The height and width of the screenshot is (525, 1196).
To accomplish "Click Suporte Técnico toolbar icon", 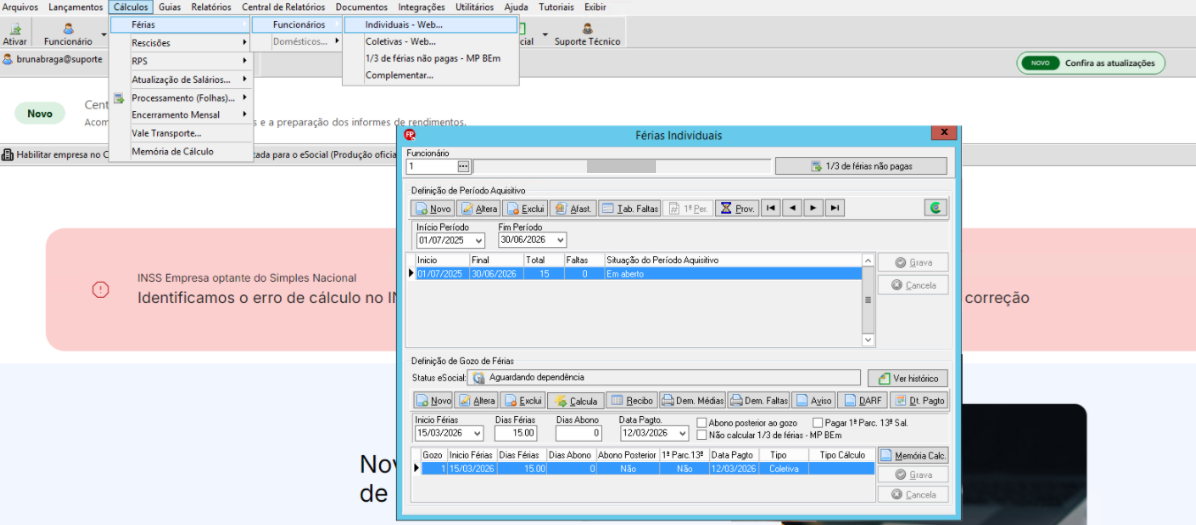I will click(x=587, y=34).
